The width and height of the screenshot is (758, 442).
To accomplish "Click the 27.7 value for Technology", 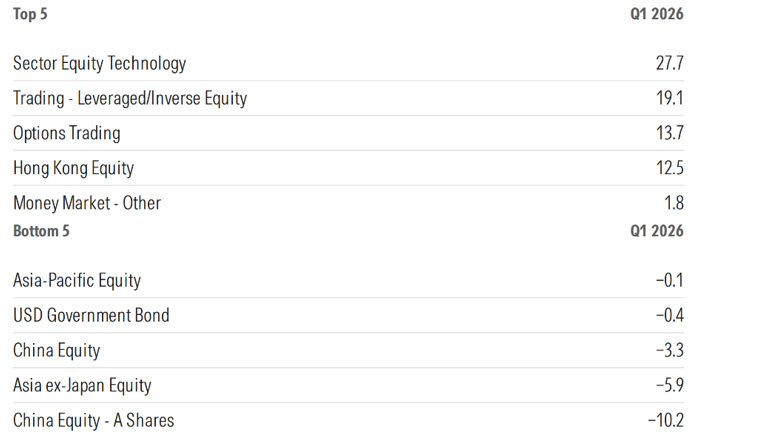I will (x=670, y=63).
